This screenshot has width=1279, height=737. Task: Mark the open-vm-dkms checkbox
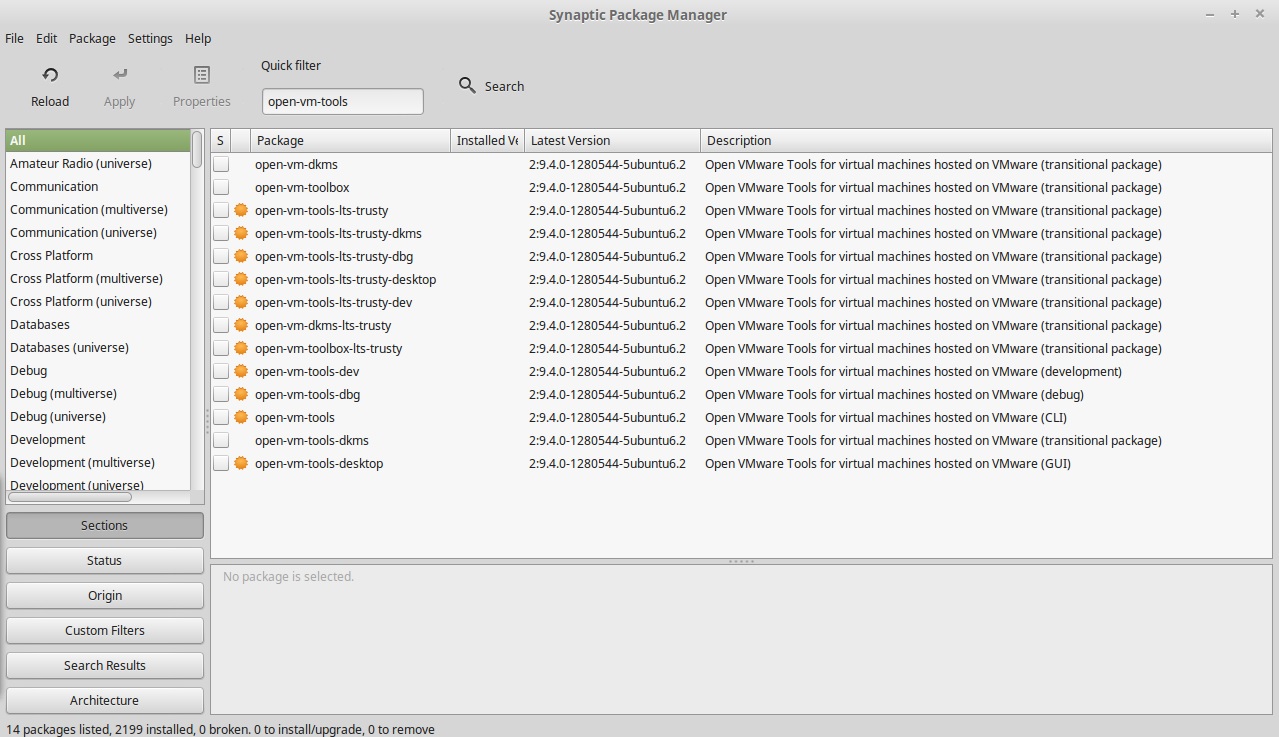(221, 164)
